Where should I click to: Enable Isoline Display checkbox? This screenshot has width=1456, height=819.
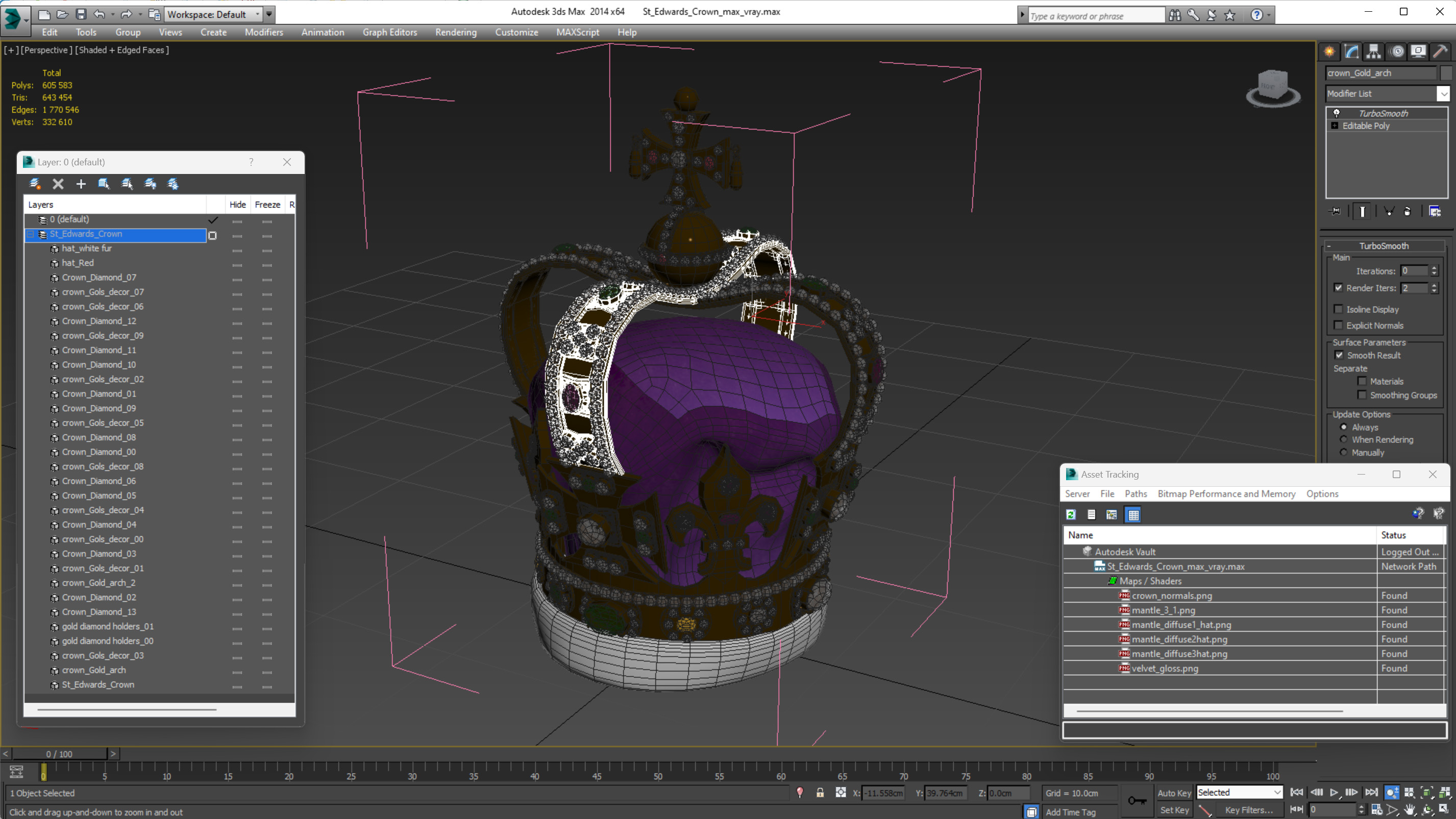(1339, 309)
